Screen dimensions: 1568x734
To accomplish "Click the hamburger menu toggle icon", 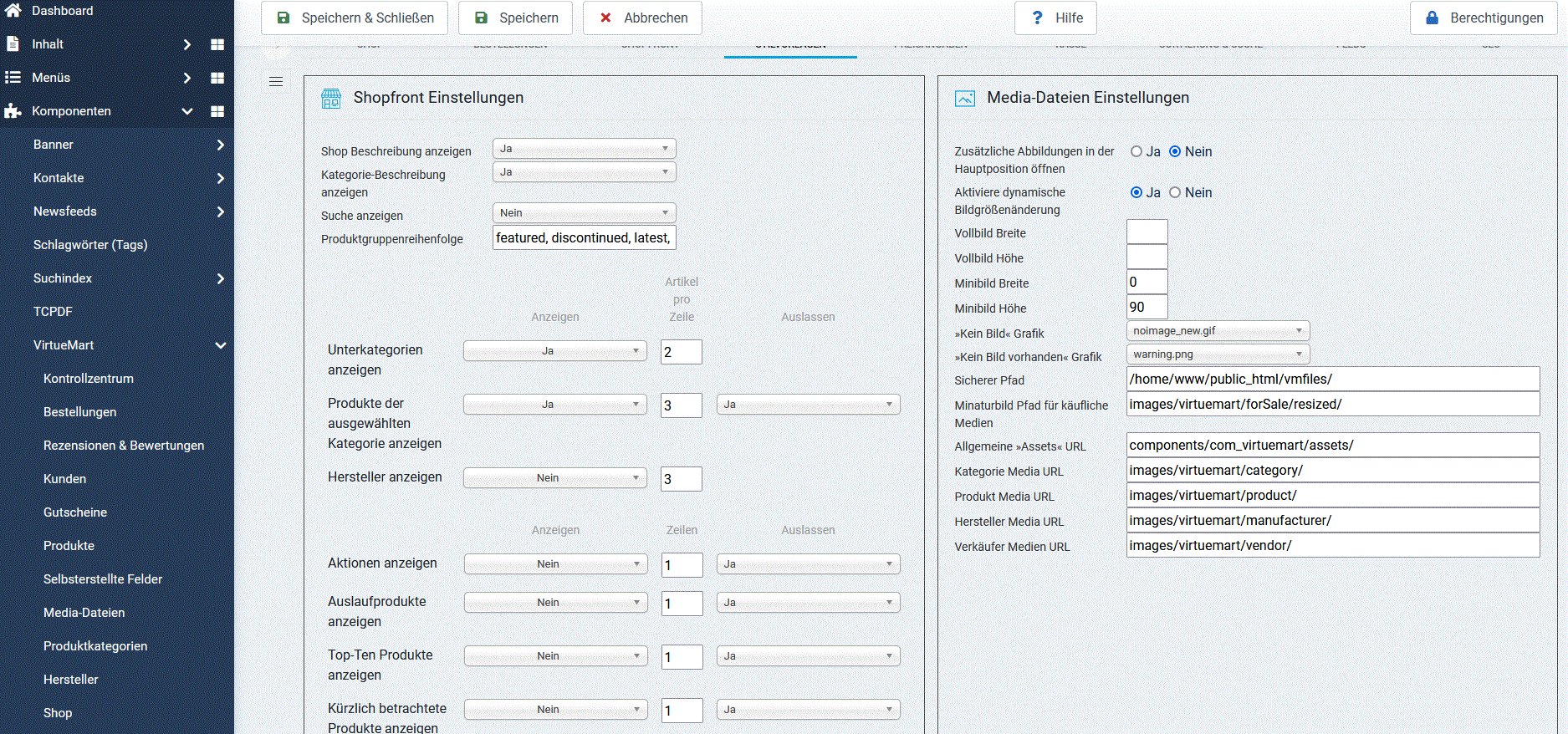I will (276, 82).
